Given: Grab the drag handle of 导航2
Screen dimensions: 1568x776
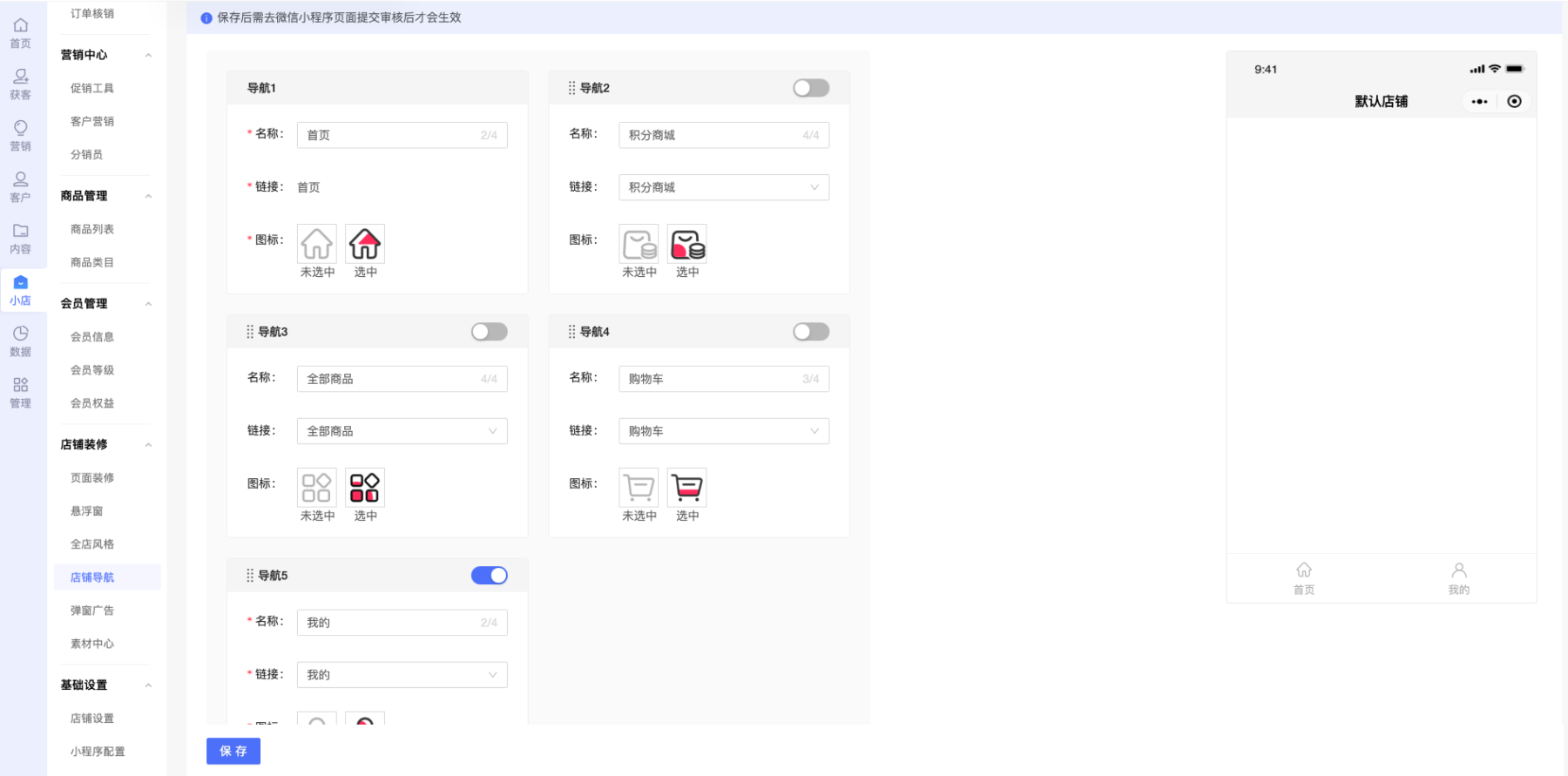Looking at the screenshot, I should 571,88.
